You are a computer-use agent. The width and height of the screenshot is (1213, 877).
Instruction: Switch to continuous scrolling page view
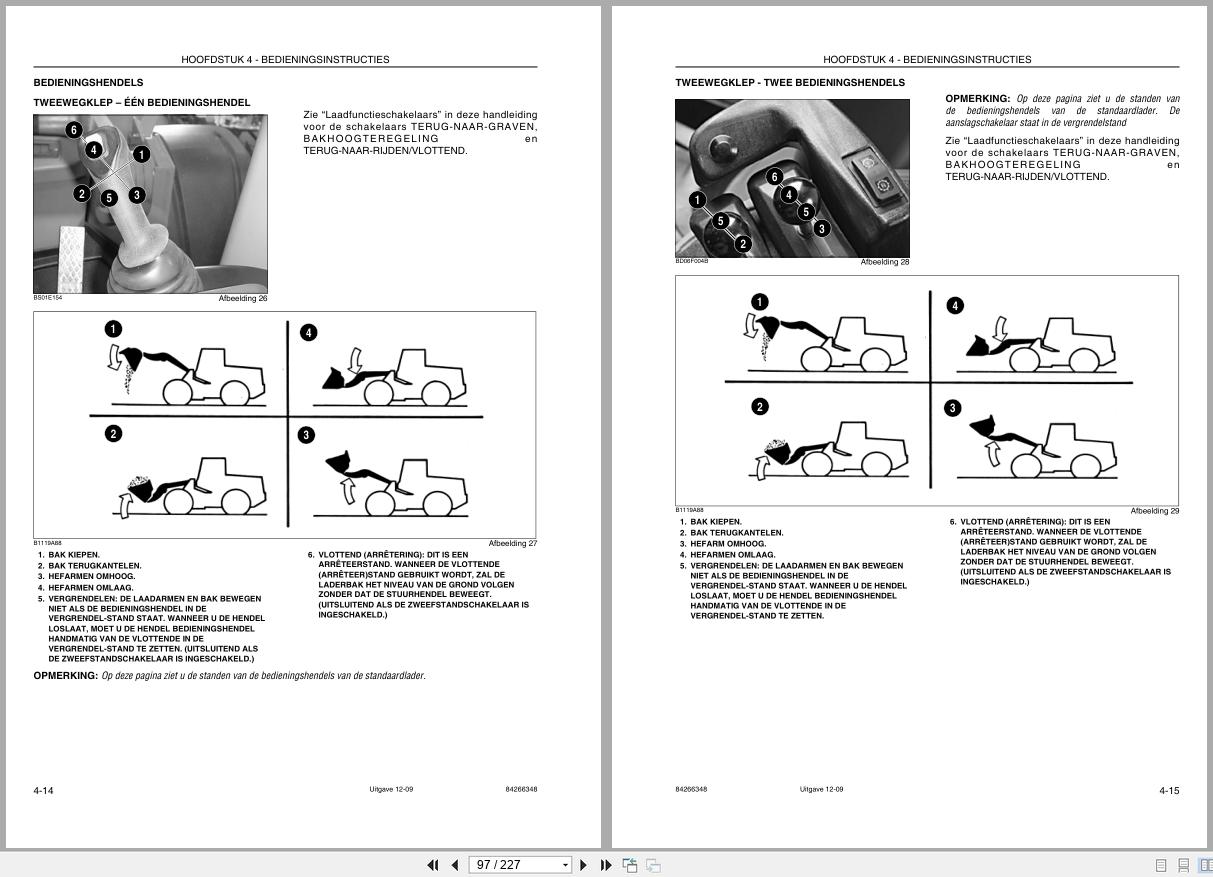click(1183, 865)
